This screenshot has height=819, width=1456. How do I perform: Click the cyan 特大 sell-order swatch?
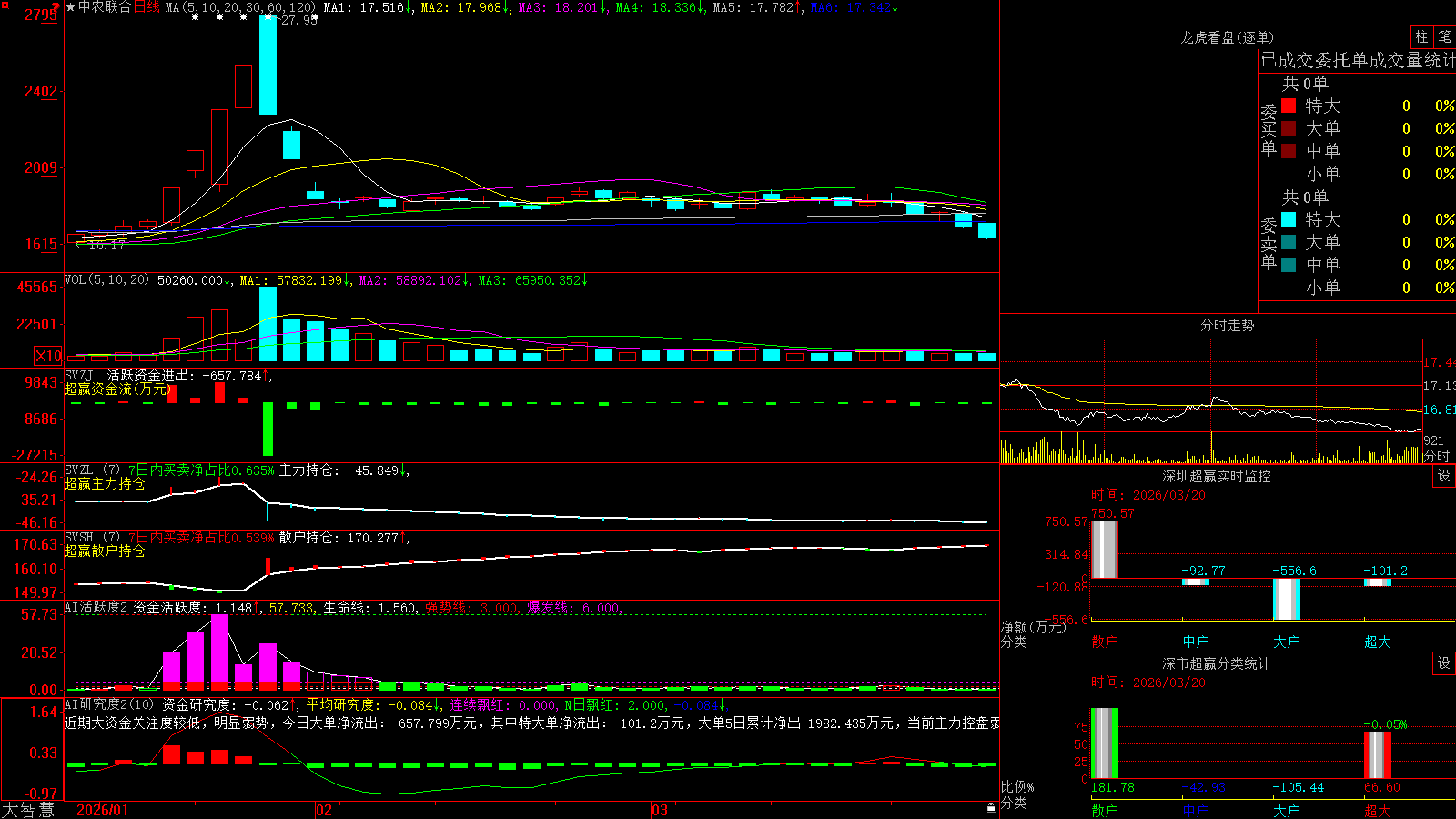coord(1289,219)
